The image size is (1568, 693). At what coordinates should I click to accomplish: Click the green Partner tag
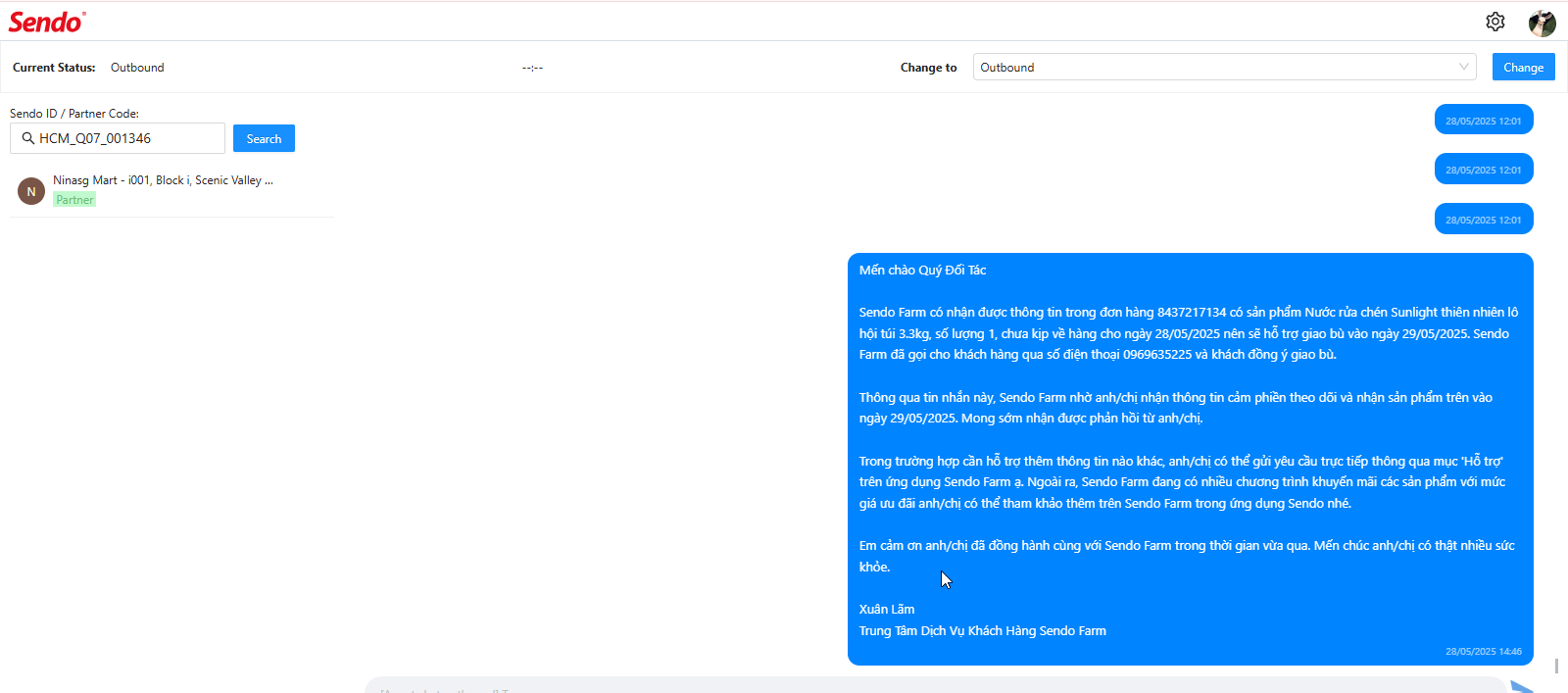click(74, 199)
